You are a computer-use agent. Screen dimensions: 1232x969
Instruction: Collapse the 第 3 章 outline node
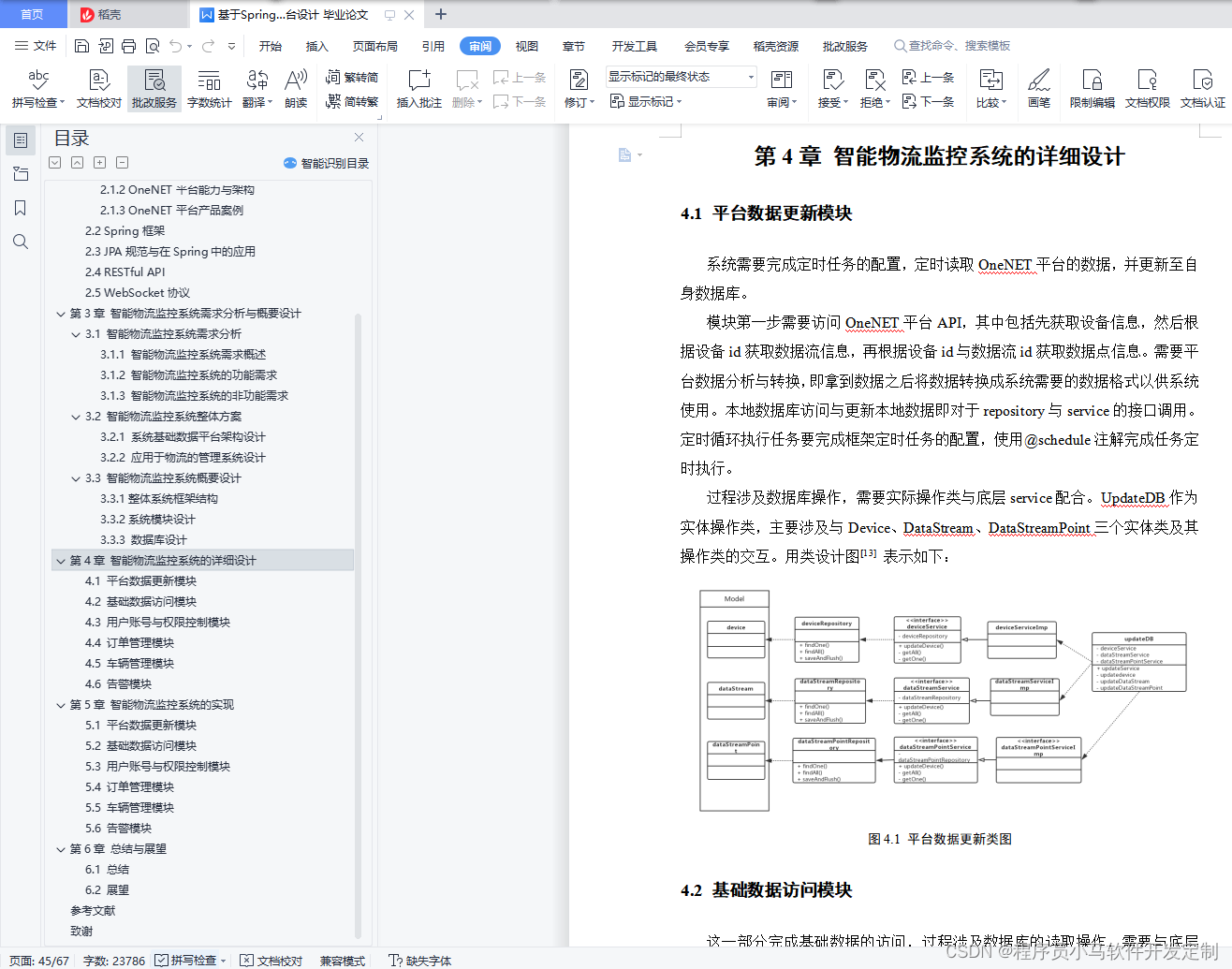point(61,314)
